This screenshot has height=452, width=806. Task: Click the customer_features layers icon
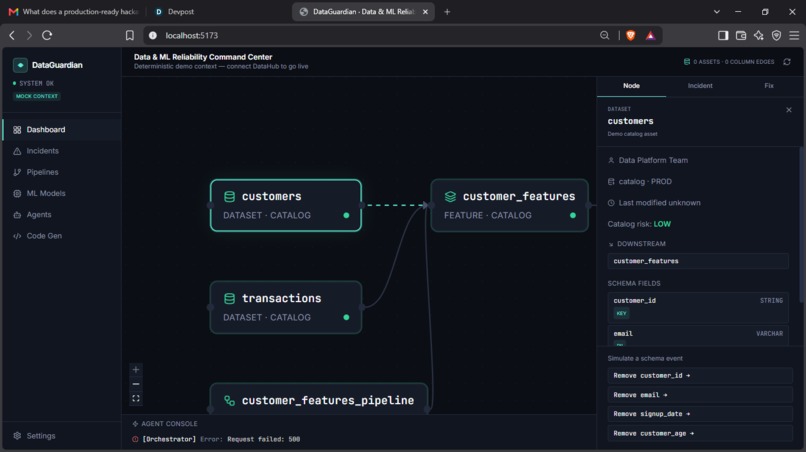[450, 196]
